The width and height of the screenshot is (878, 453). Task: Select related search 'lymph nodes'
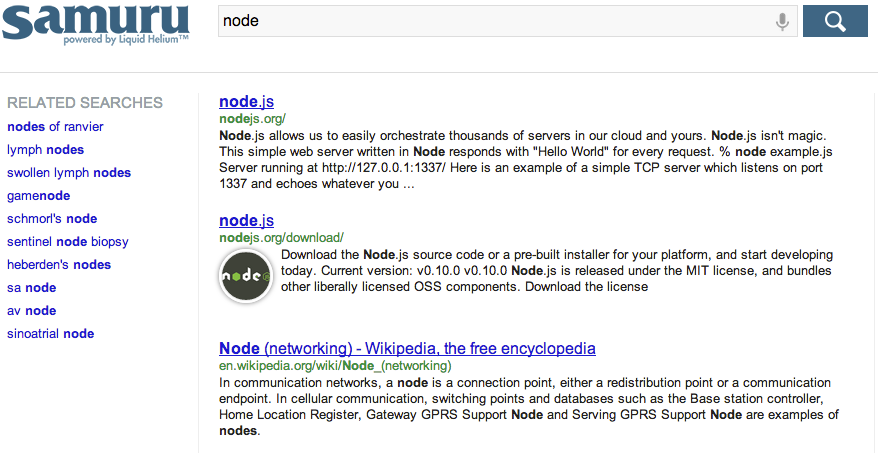(x=45, y=150)
